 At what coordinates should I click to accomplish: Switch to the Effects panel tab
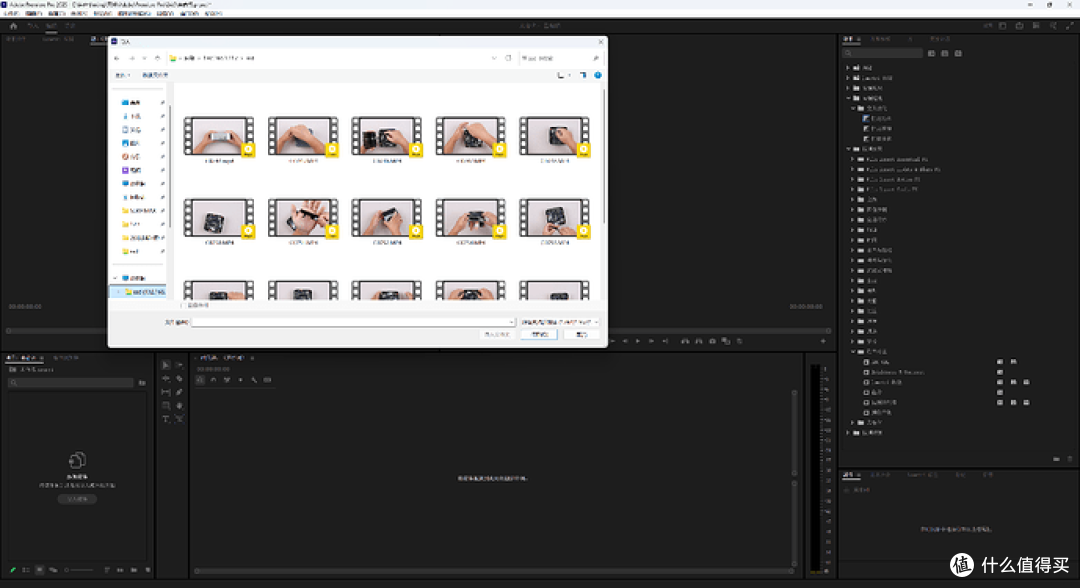849,39
